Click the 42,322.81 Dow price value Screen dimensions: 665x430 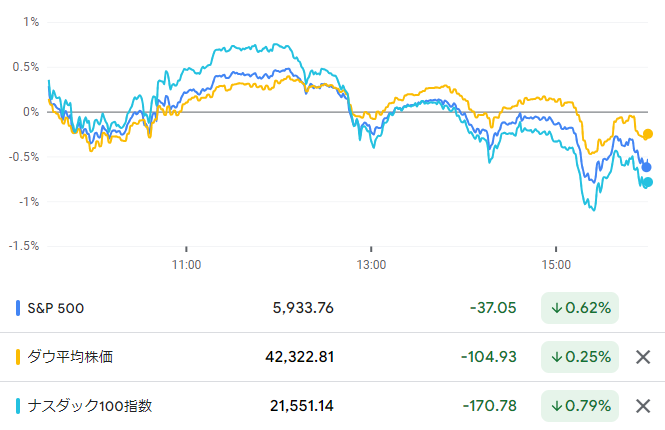click(299, 357)
